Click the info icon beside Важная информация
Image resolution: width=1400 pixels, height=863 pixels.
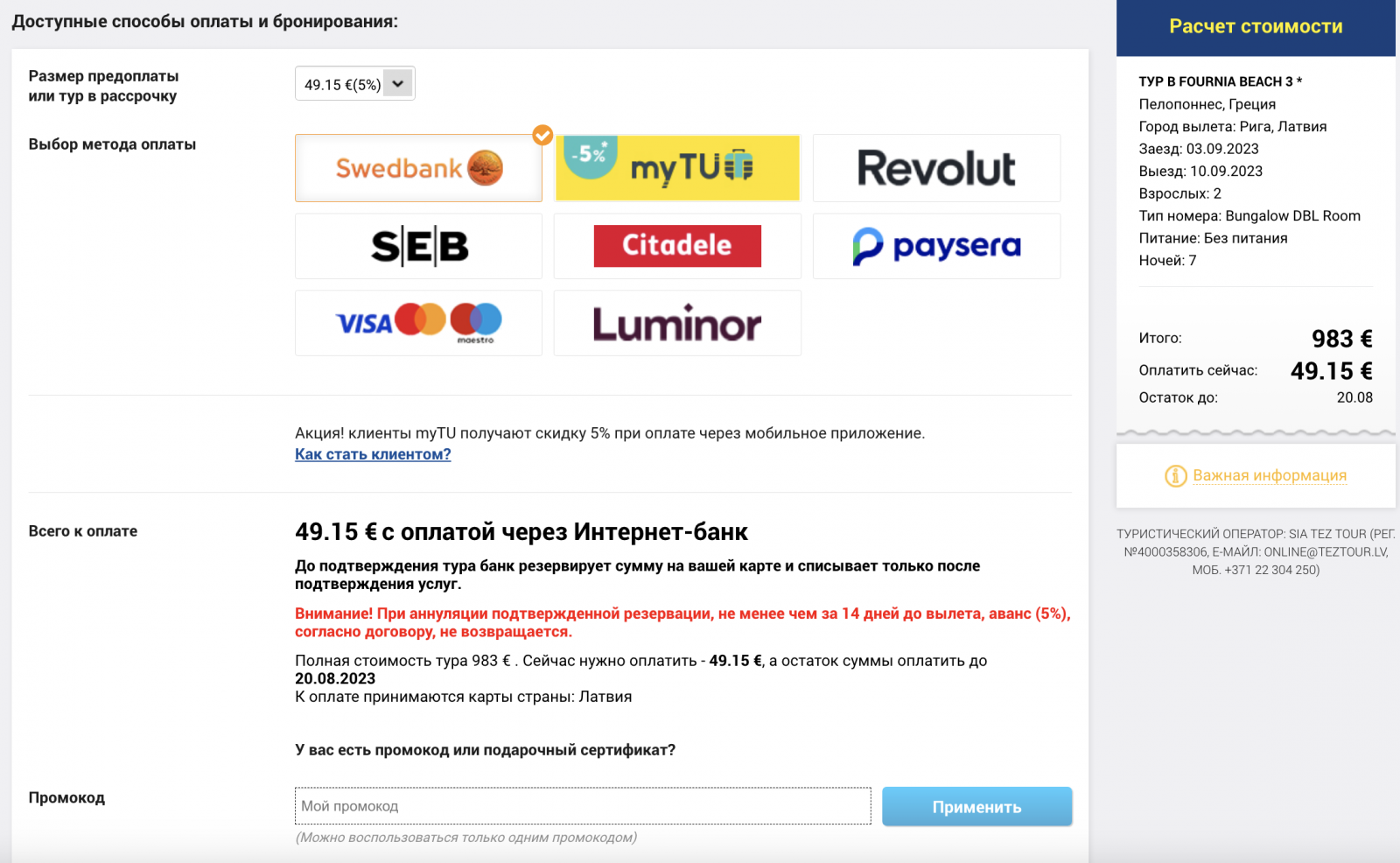click(1175, 475)
